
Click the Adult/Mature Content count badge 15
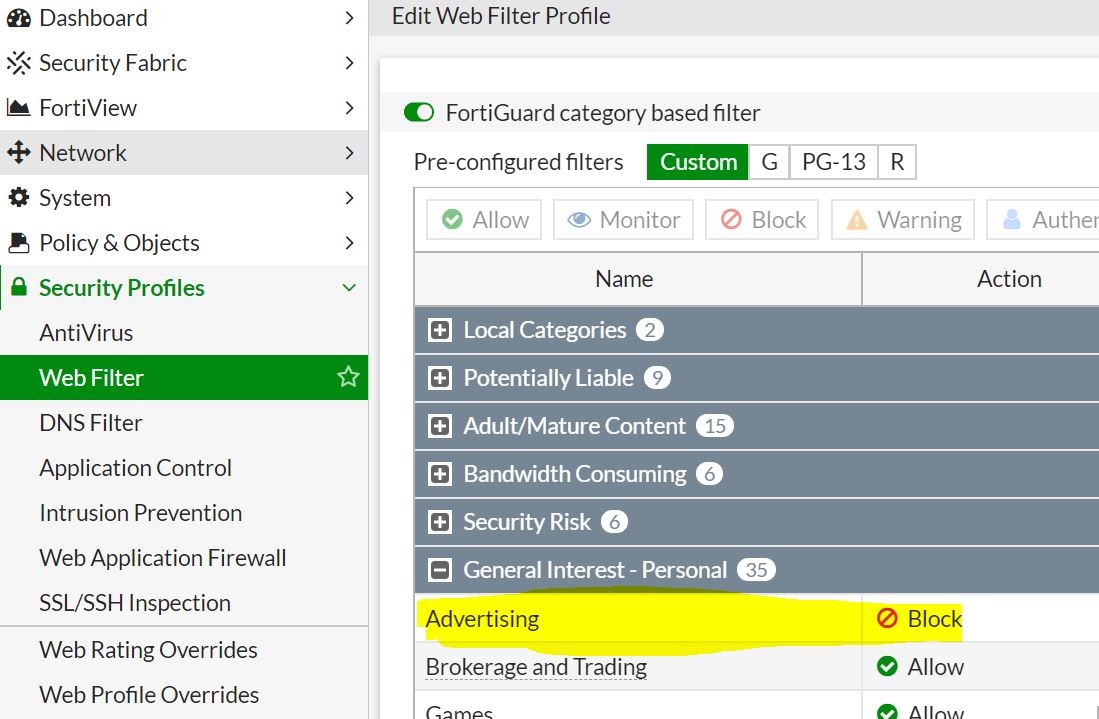715,426
